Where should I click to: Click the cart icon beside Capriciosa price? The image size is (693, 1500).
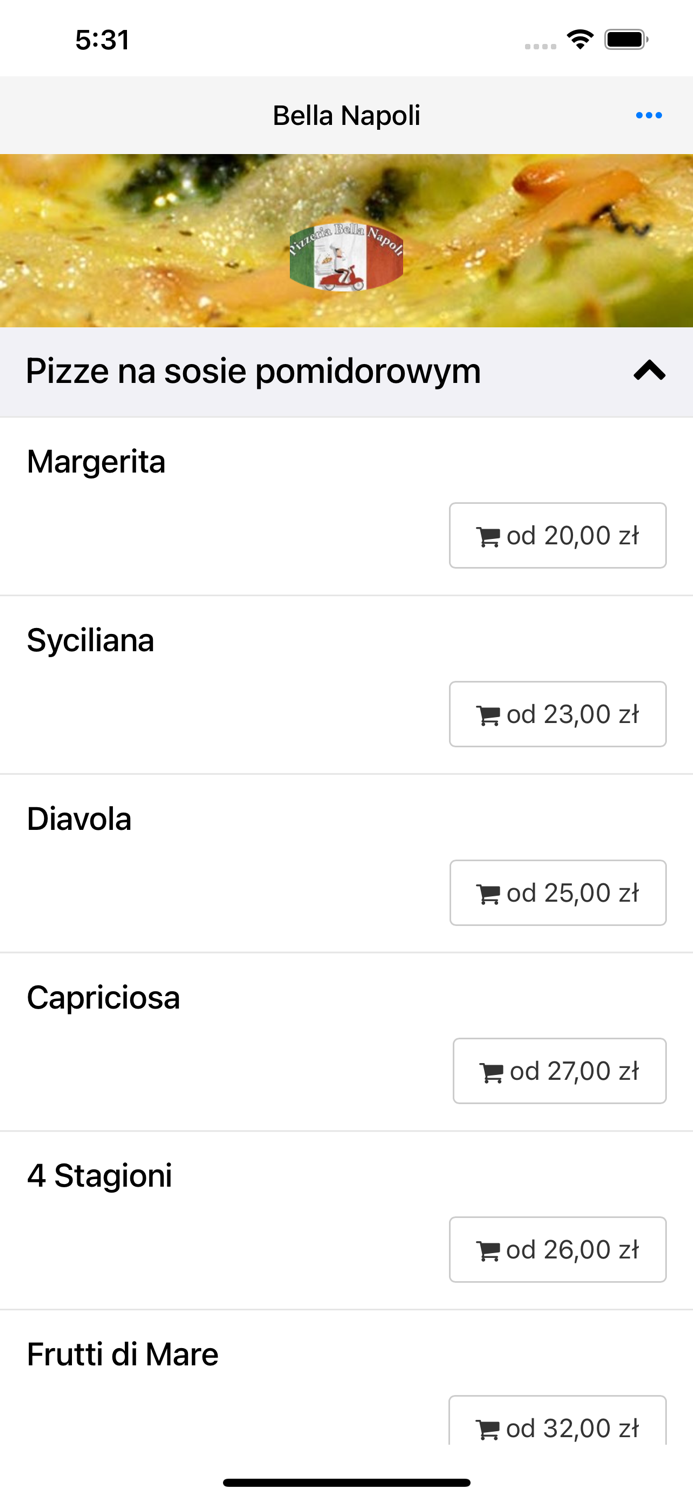coord(491,1071)
